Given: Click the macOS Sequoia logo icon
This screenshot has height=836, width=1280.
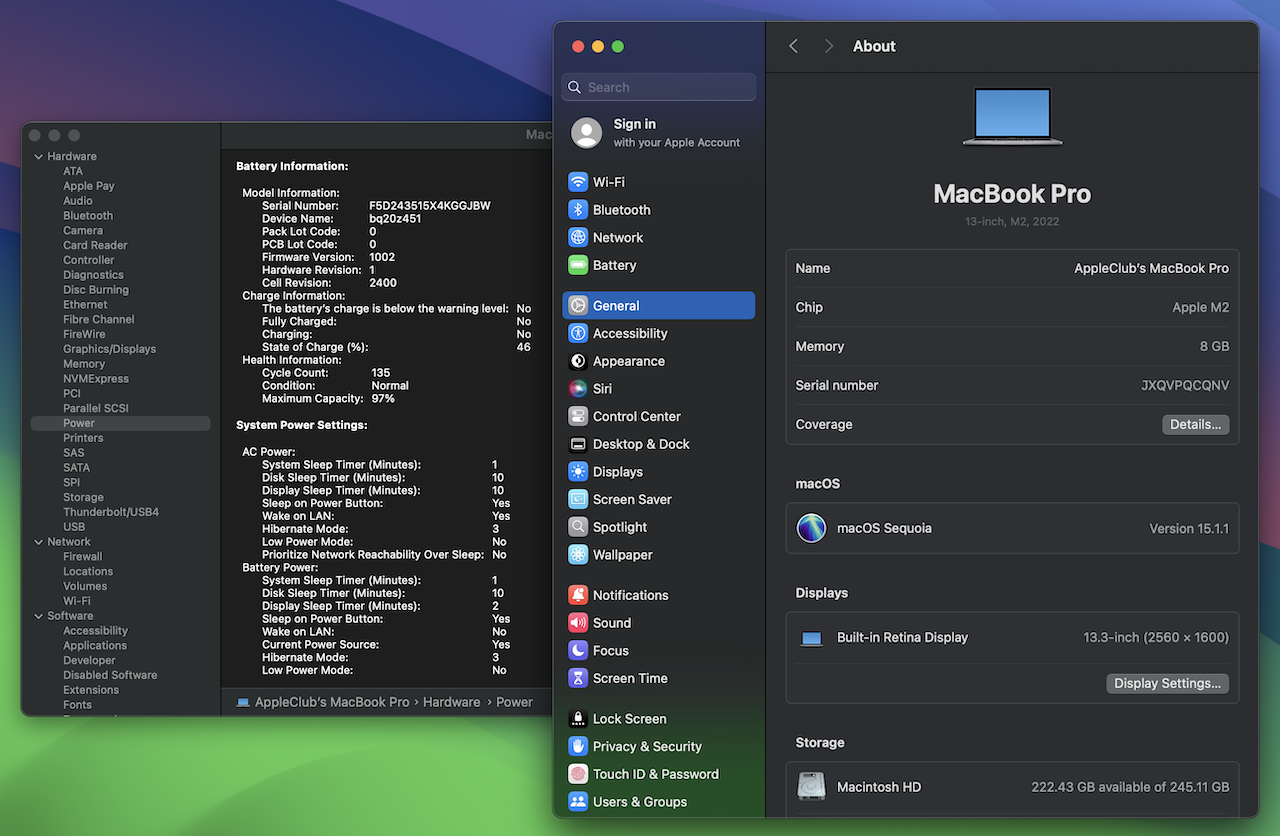Looking at the screenshot, I should point(811,528).
